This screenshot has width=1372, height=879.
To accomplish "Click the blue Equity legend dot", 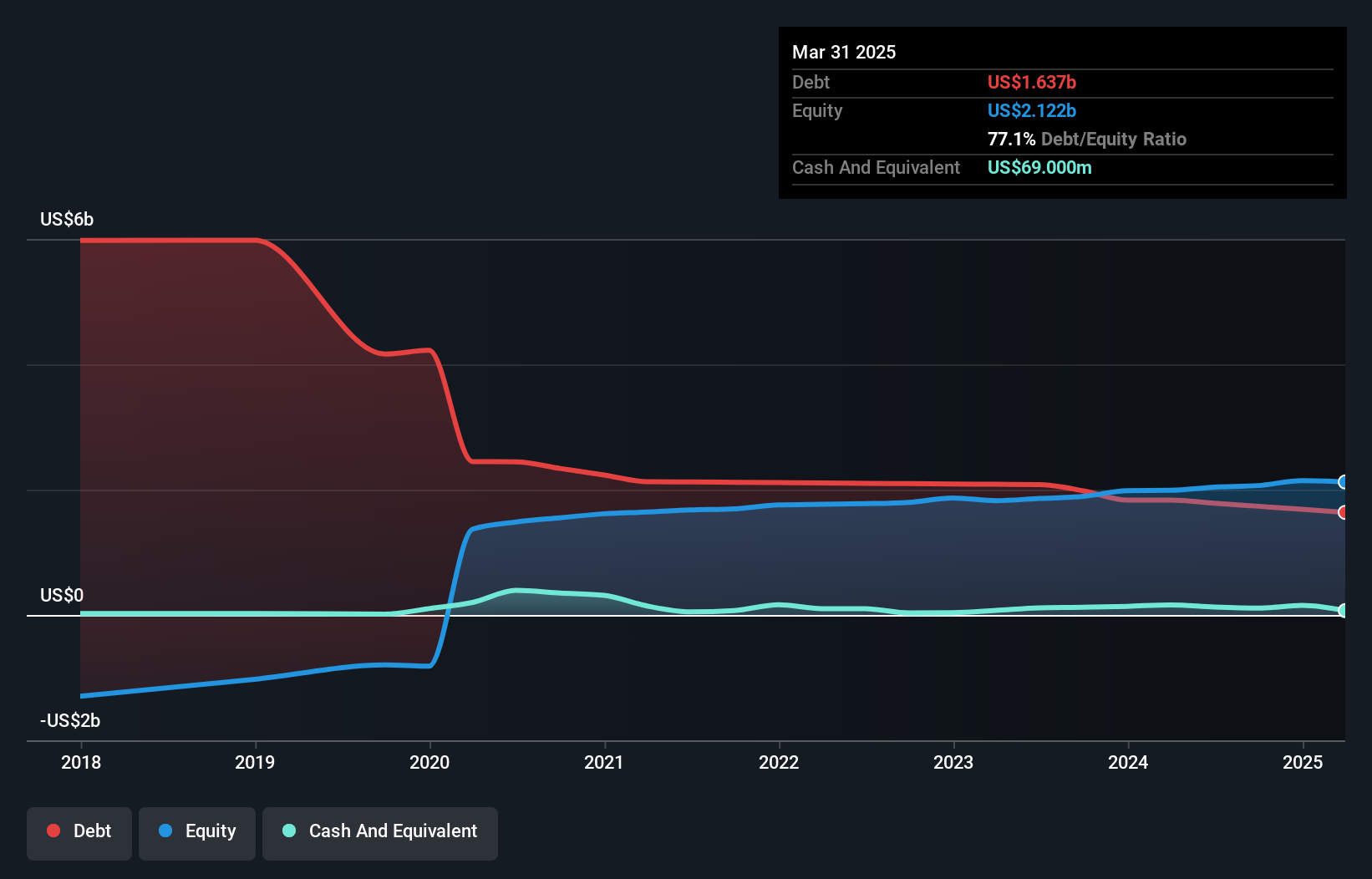I will pyautogui.click(x=165, y=831).
